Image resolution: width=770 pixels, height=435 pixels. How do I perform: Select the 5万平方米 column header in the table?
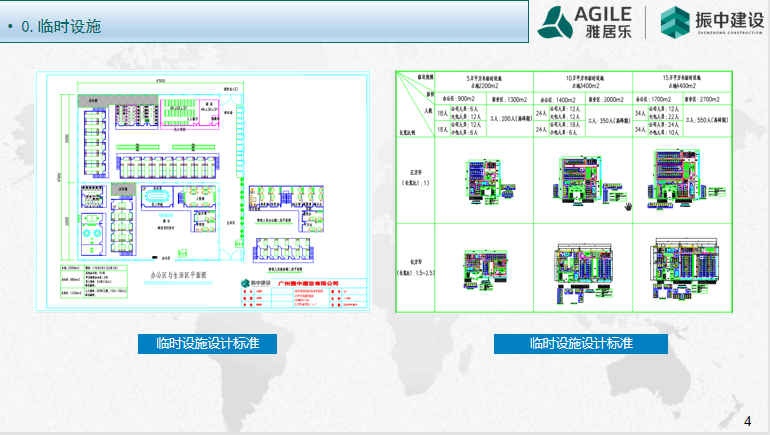[x=484, y=82]
